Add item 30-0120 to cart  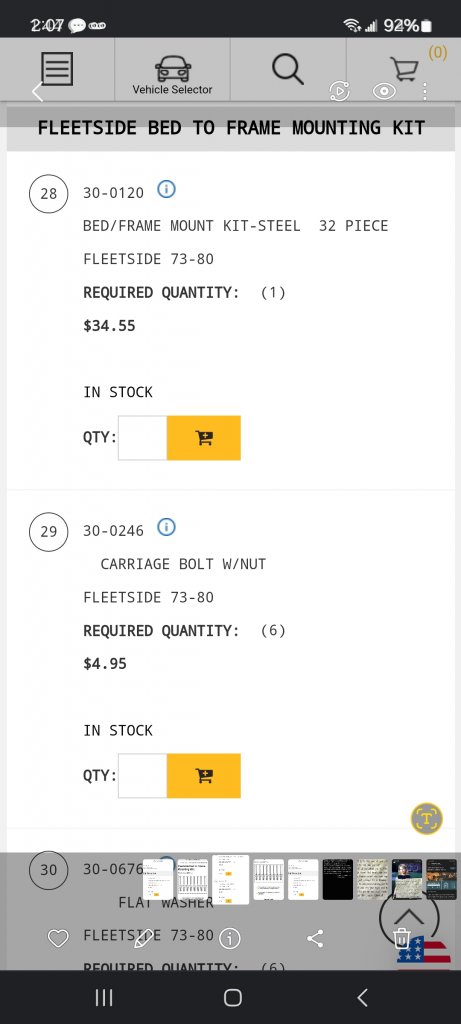(204, 438)
